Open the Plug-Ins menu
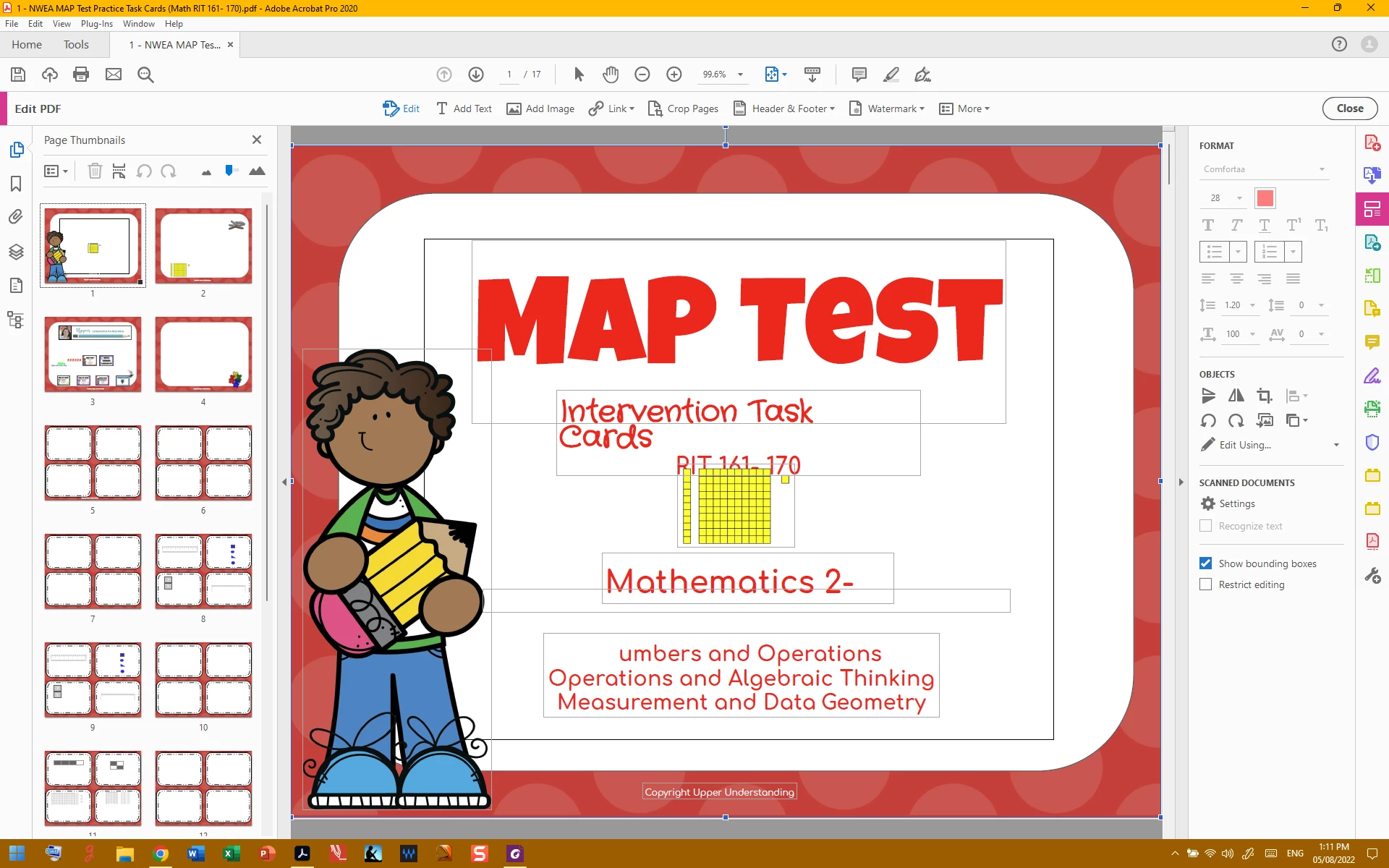The height and width of the screenshot is (868, 1389). point(96,24)
